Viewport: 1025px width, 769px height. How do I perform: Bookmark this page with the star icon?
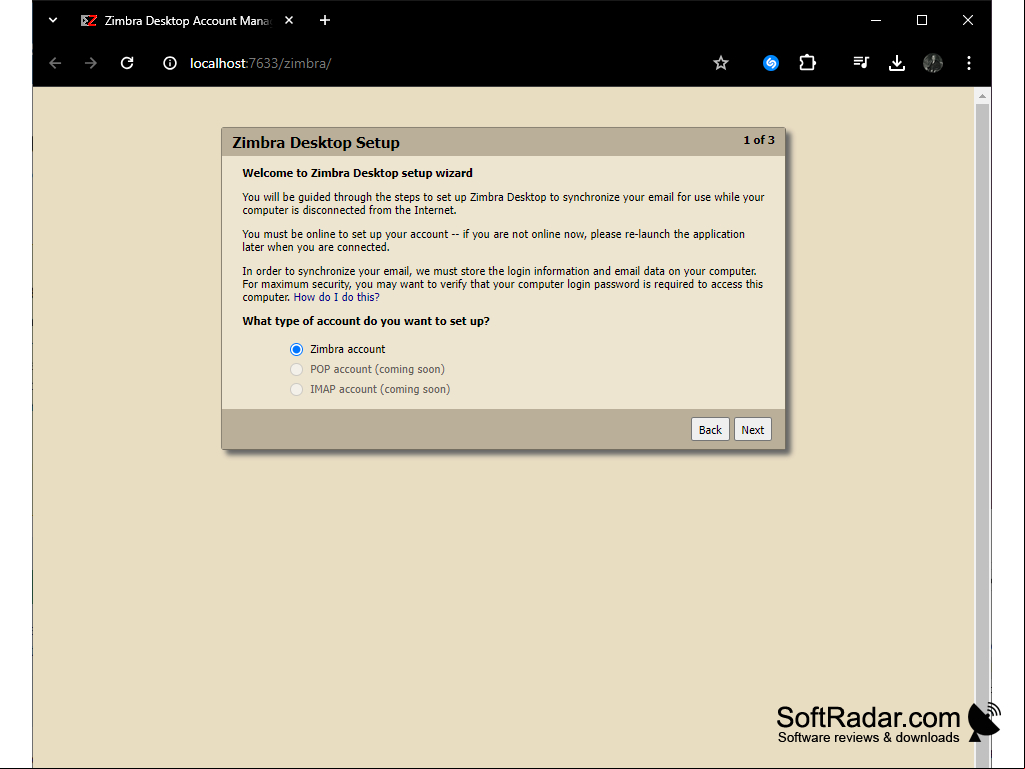720,63
